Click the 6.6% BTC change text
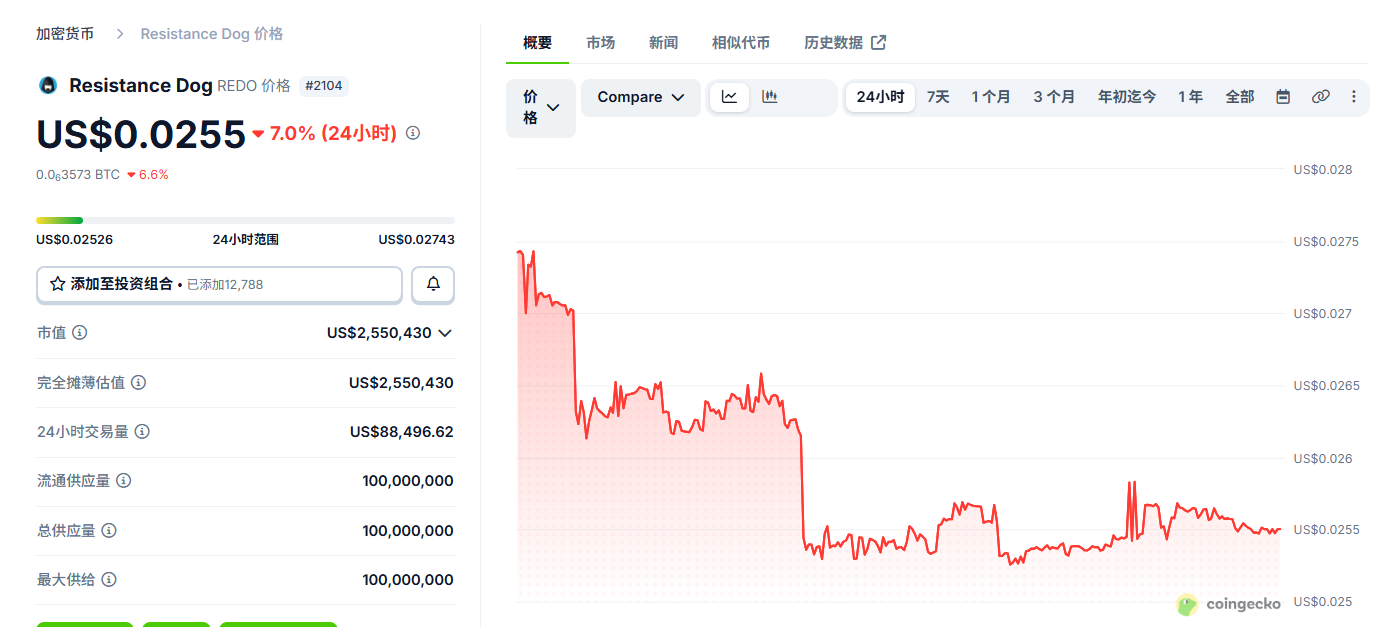This screenshot has width=1397, height=627. tap(153, 175)
